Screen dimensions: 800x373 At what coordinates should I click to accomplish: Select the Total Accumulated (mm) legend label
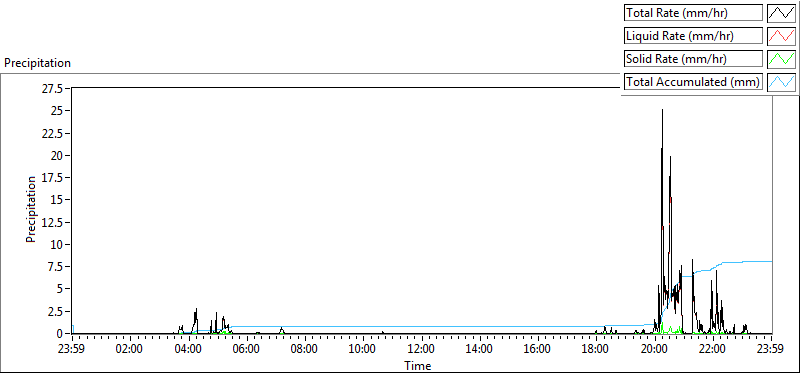tap(693, 82)
